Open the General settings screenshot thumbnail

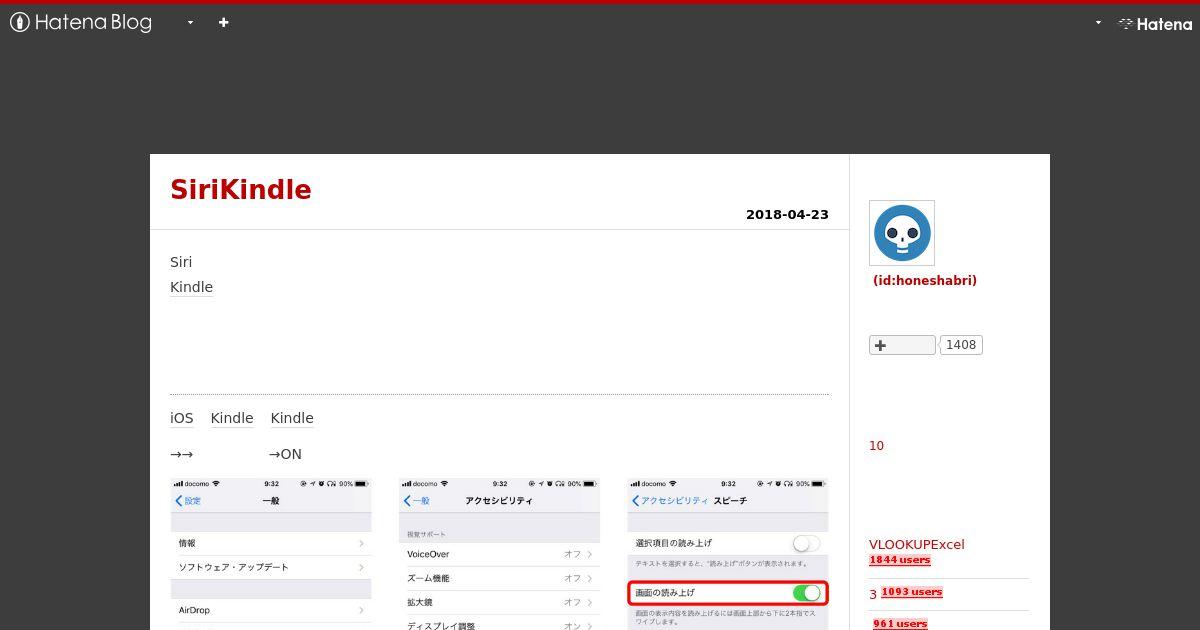271,553
